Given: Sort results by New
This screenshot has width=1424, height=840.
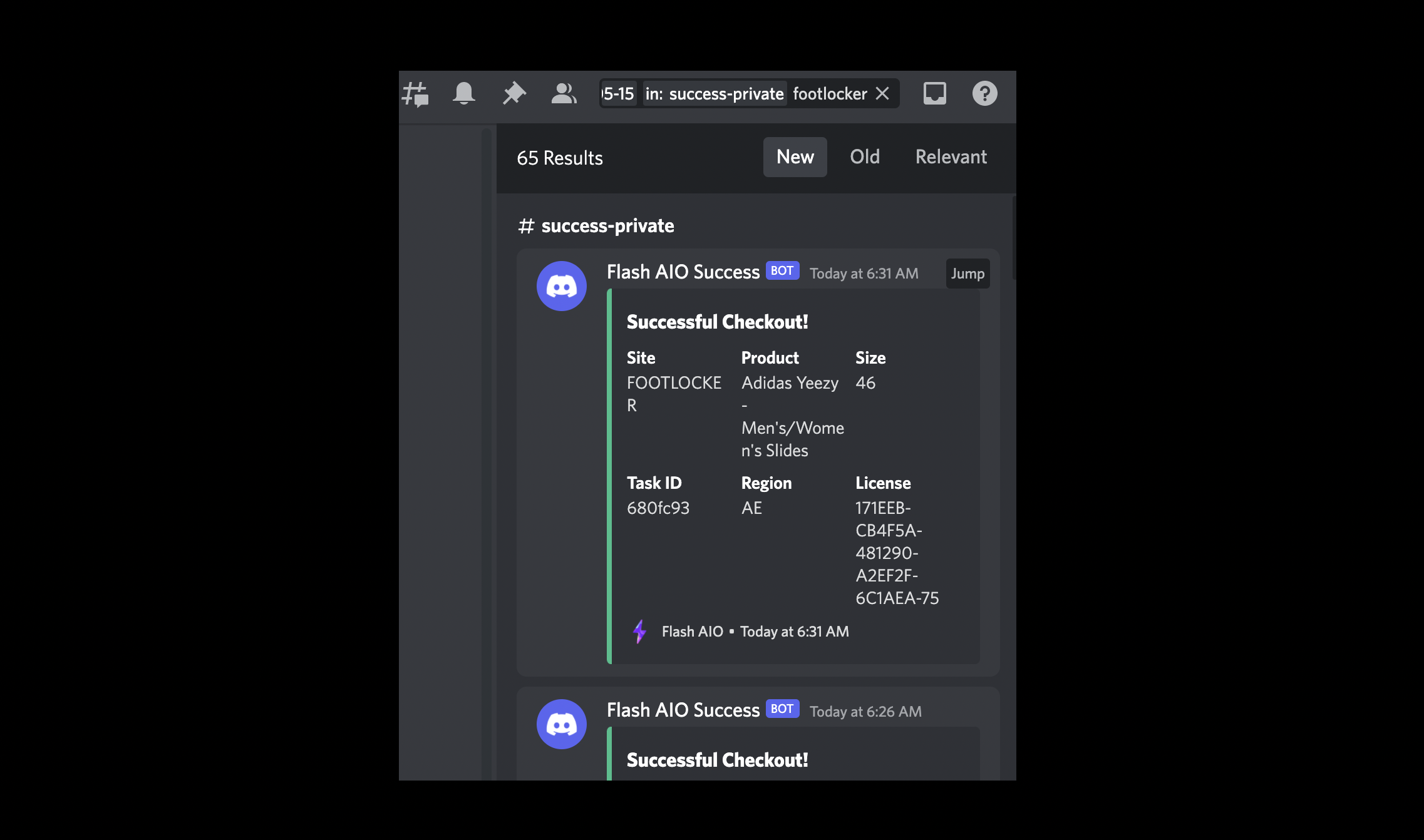Looking at the screenshot, I should coord(795,157).
